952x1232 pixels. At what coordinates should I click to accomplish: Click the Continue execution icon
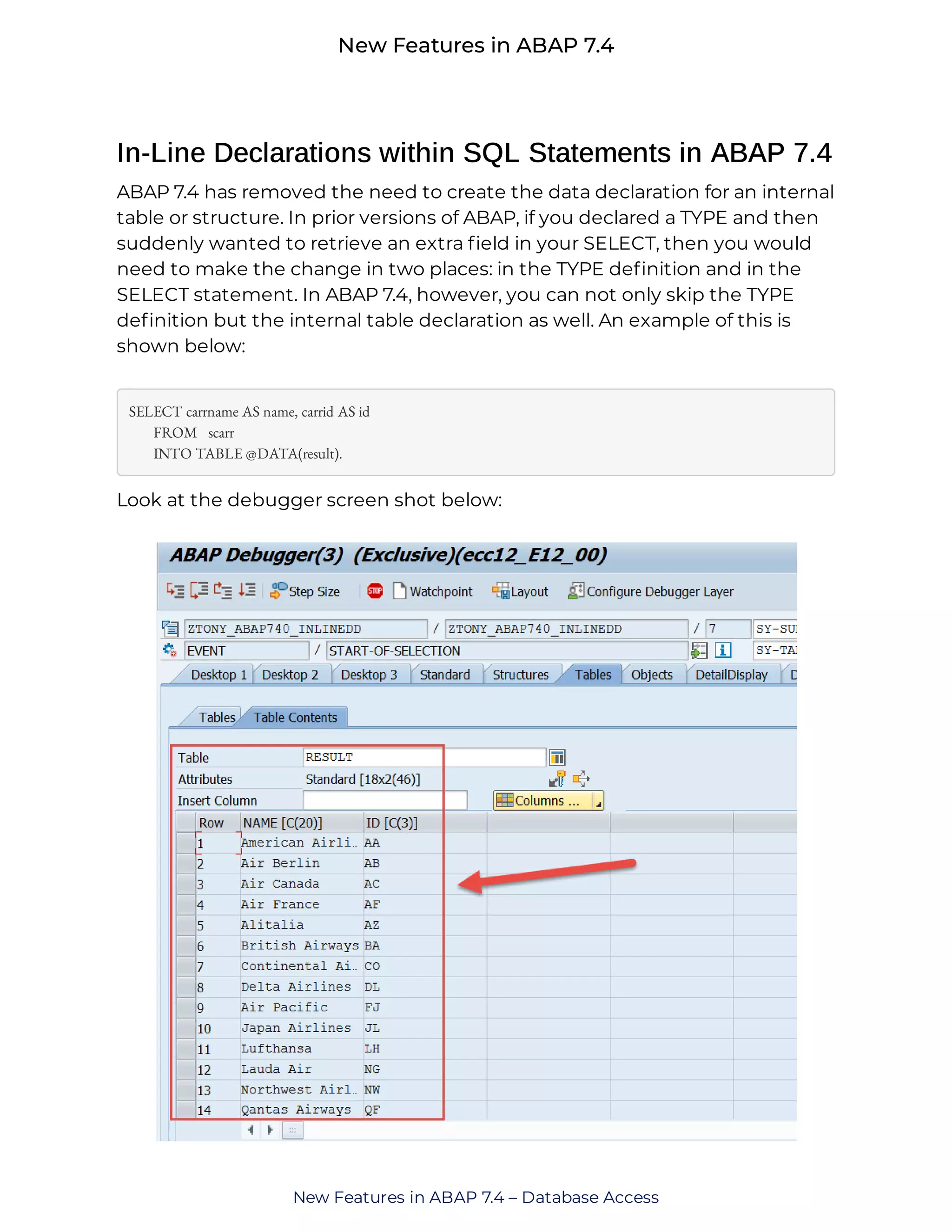click(x=247, y=590)
